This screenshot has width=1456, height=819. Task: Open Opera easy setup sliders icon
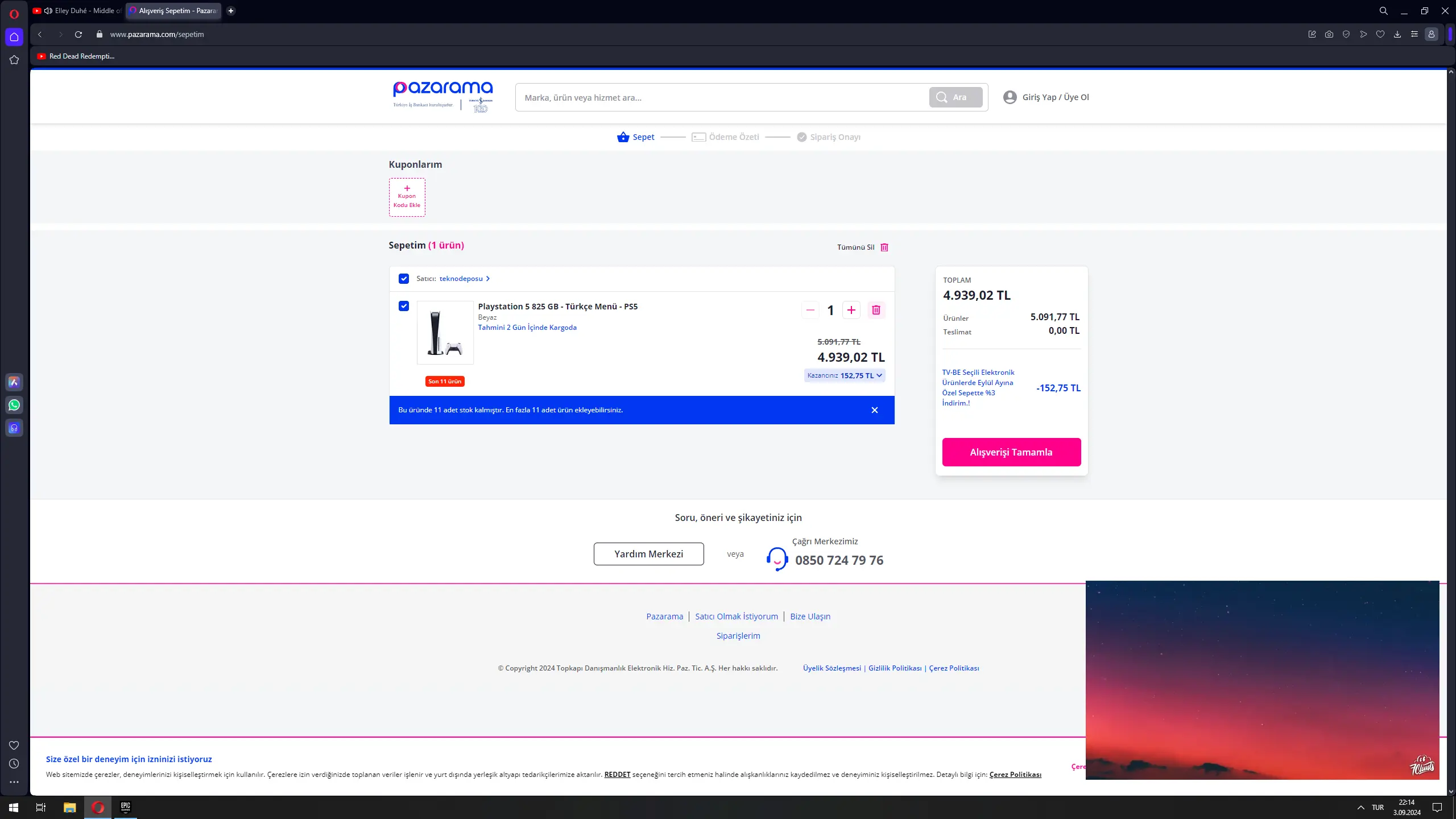(1414, 34)
